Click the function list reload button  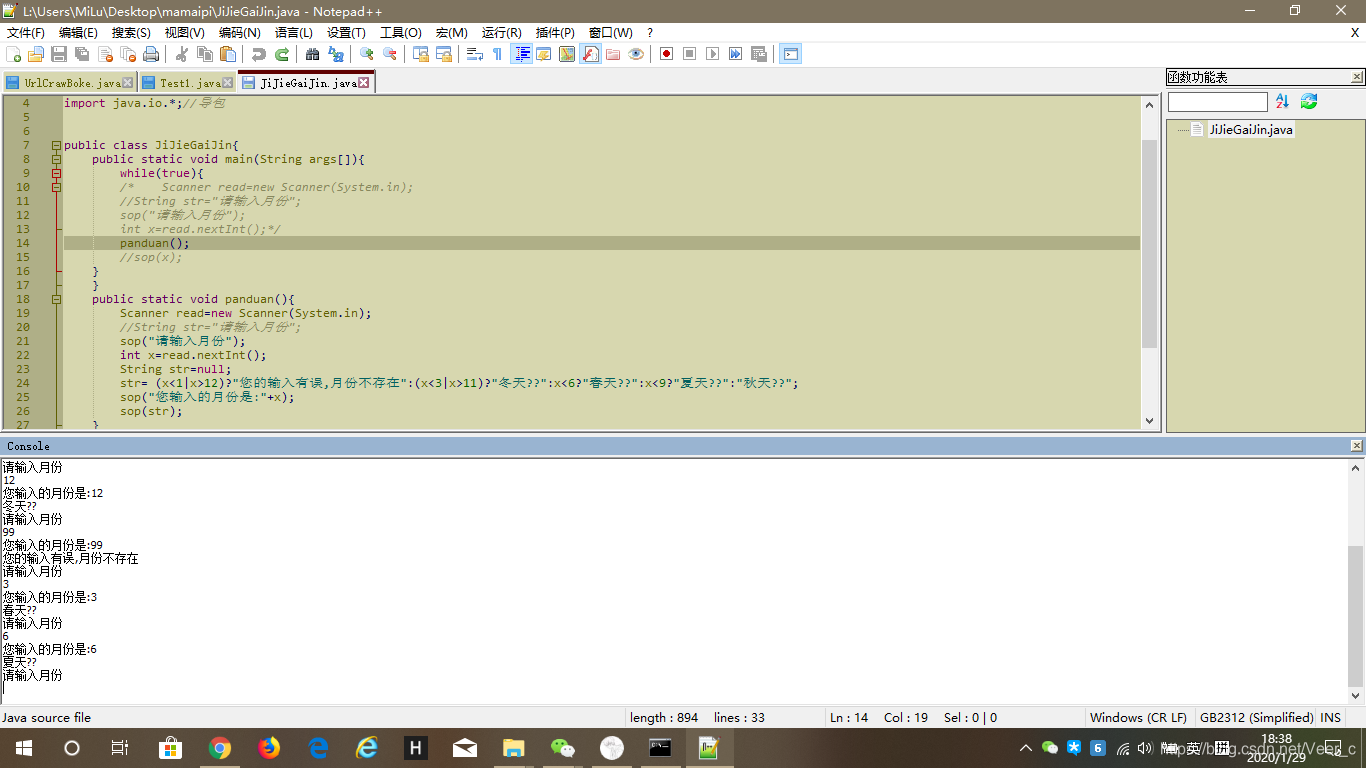[1308, 102]
